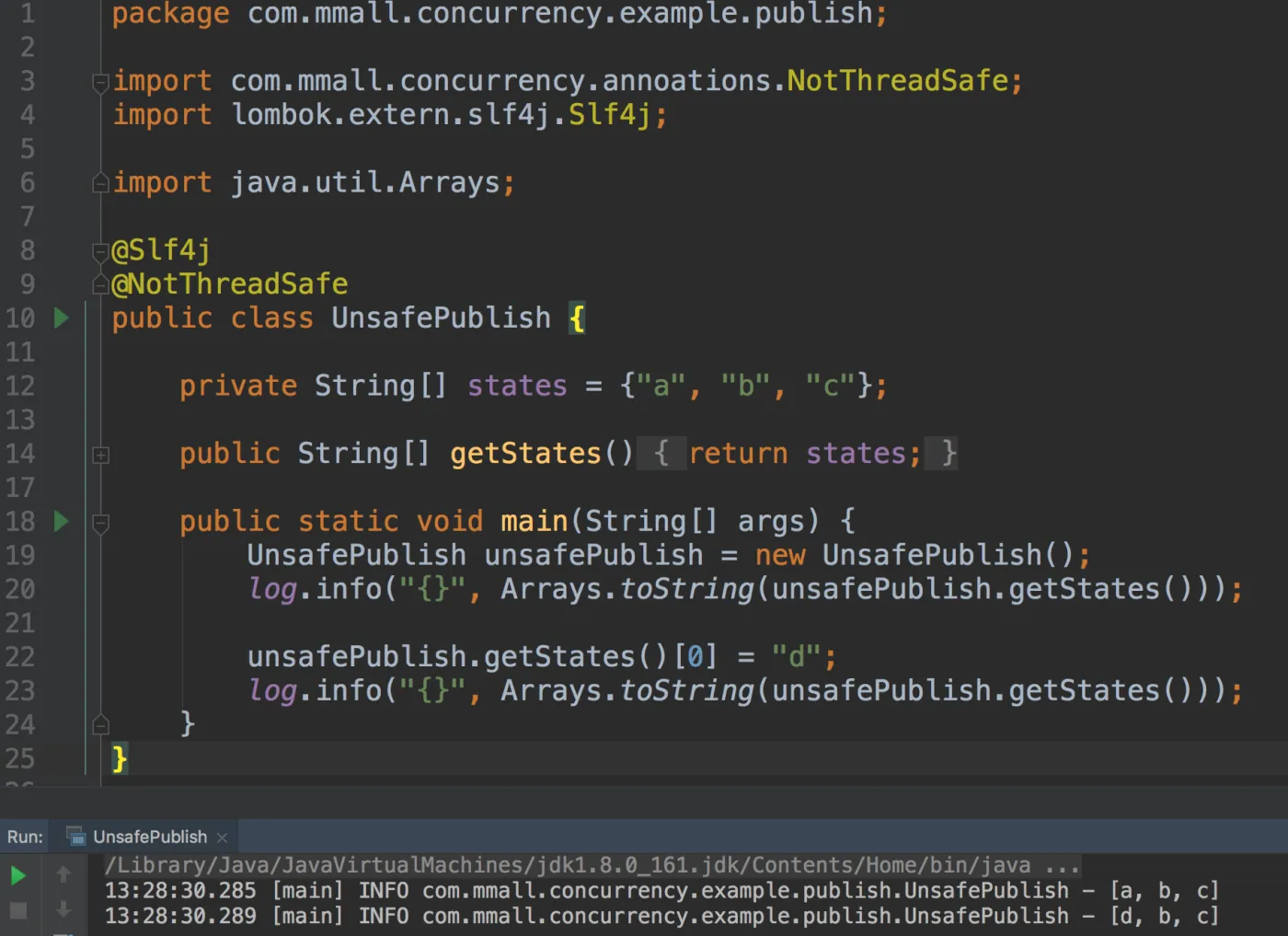Stop the running process
This screenshot has height=936, width=1288.
[17, 910]
